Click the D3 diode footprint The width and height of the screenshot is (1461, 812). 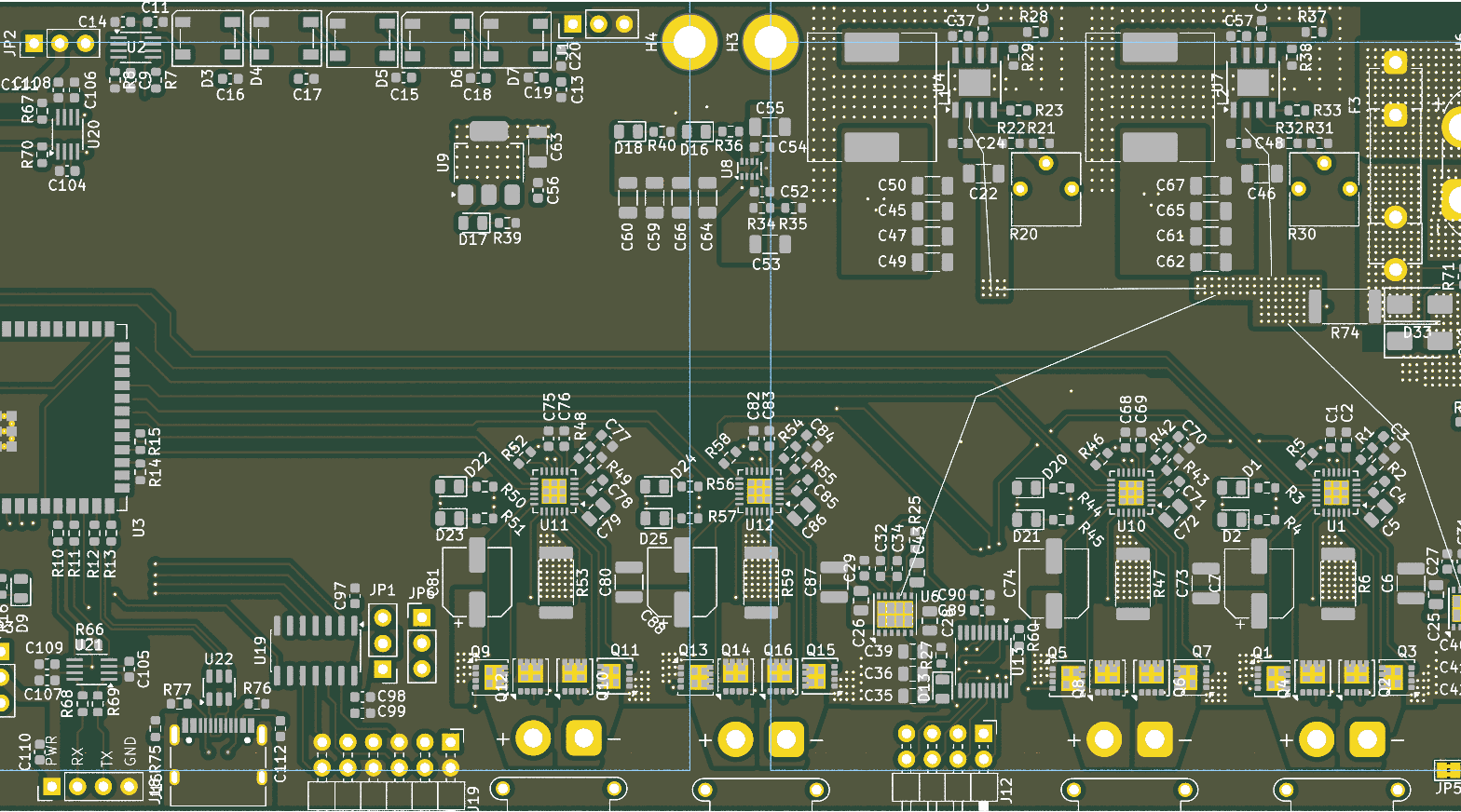pos(208,39)
